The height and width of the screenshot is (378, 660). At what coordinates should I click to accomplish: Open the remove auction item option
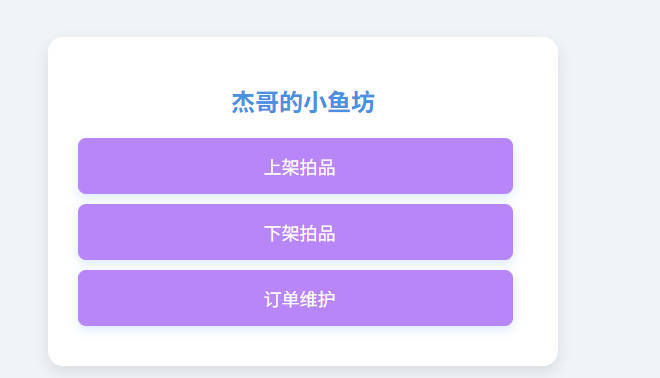point(295,232)
